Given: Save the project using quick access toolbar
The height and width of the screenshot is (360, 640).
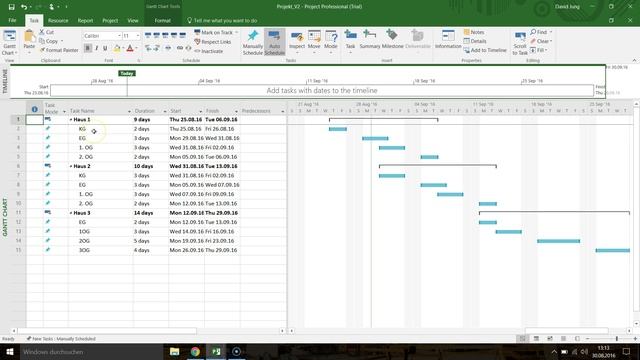Looking at the screenshot, I should [11, 7].
